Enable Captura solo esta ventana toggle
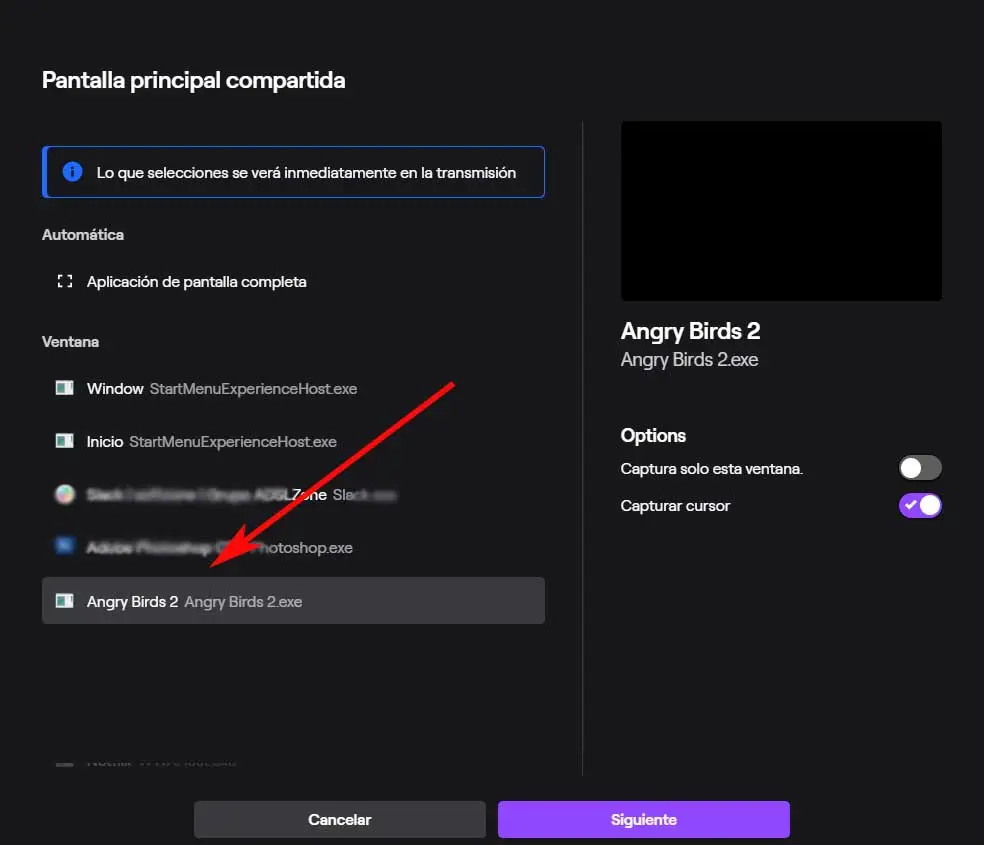Image resolution: width=984 pixels, height=845 pixels. click(920, 468)
